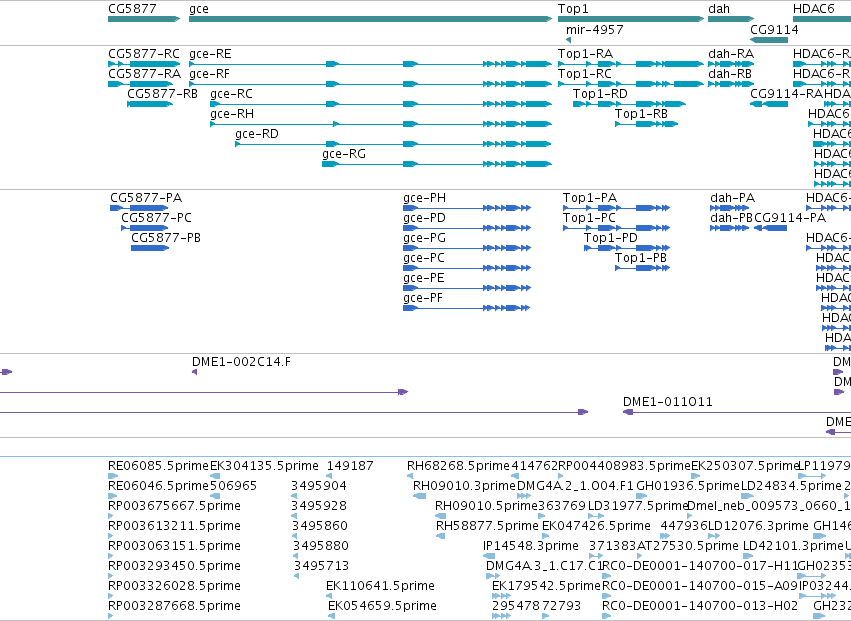Open transcript CG5877-RA

click(144, 74)
